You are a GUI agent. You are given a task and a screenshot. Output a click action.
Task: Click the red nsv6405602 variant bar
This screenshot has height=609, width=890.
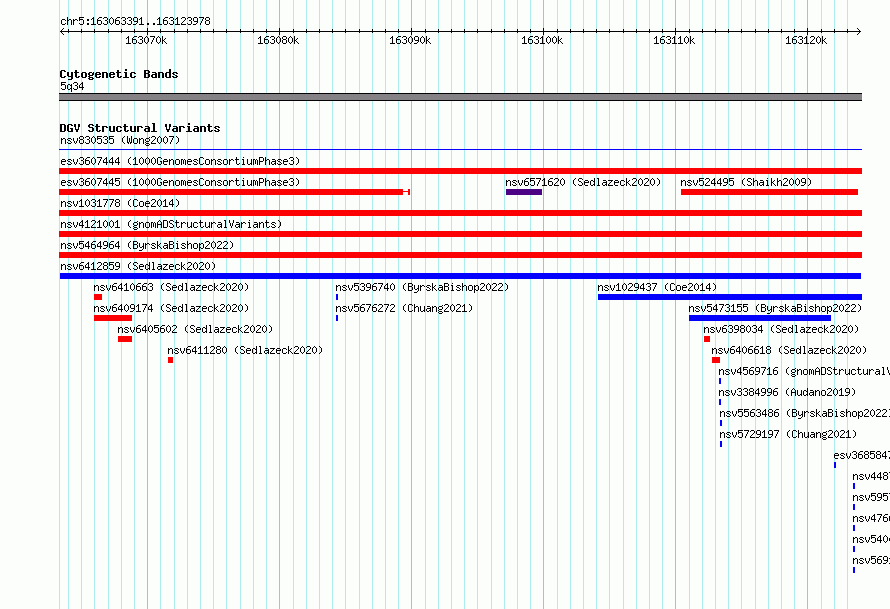[x=125, y=339]
